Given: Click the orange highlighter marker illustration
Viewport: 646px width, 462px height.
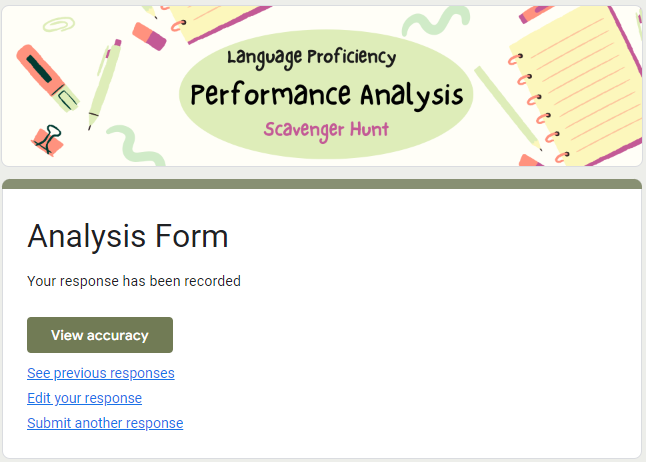Looking at the screenshot, I should point(46,77).
